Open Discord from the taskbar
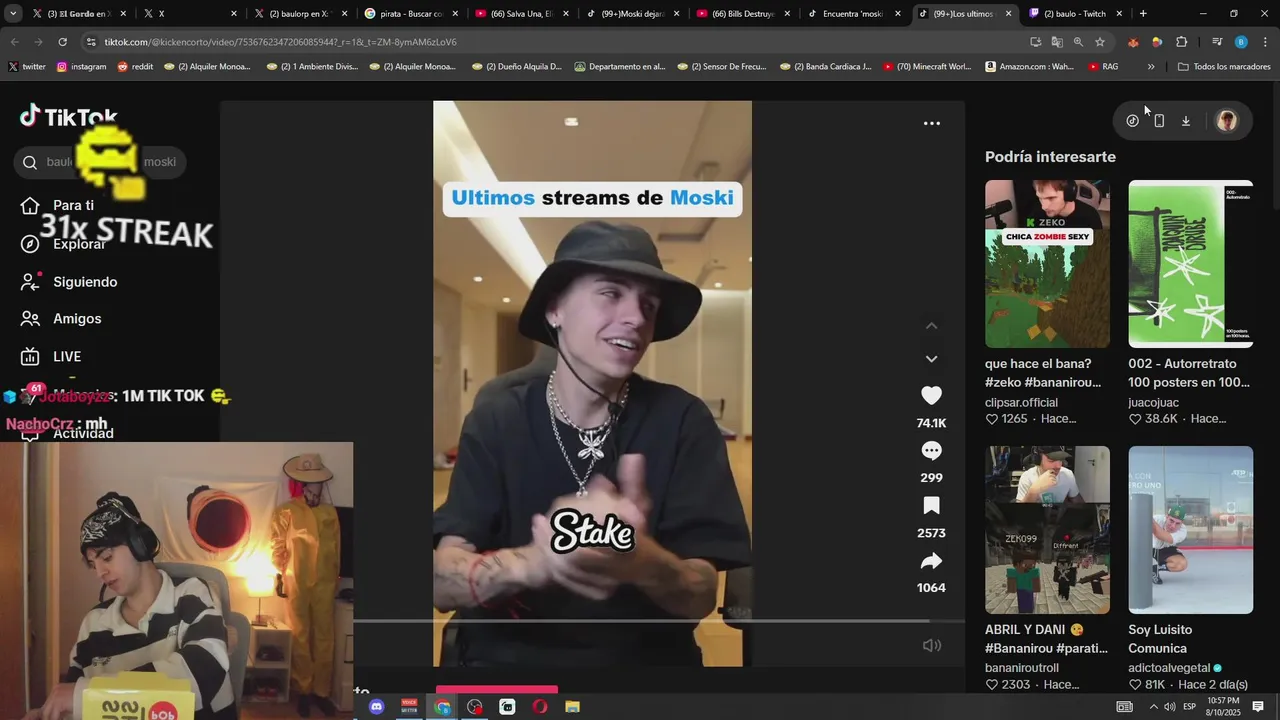Viewport: 1280px width, 720px height. pyautogui.click(x=376, y=707)
